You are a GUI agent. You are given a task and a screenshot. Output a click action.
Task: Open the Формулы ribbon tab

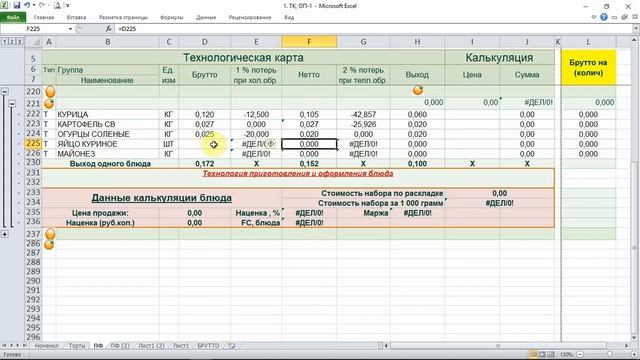(x=171, y=18)
